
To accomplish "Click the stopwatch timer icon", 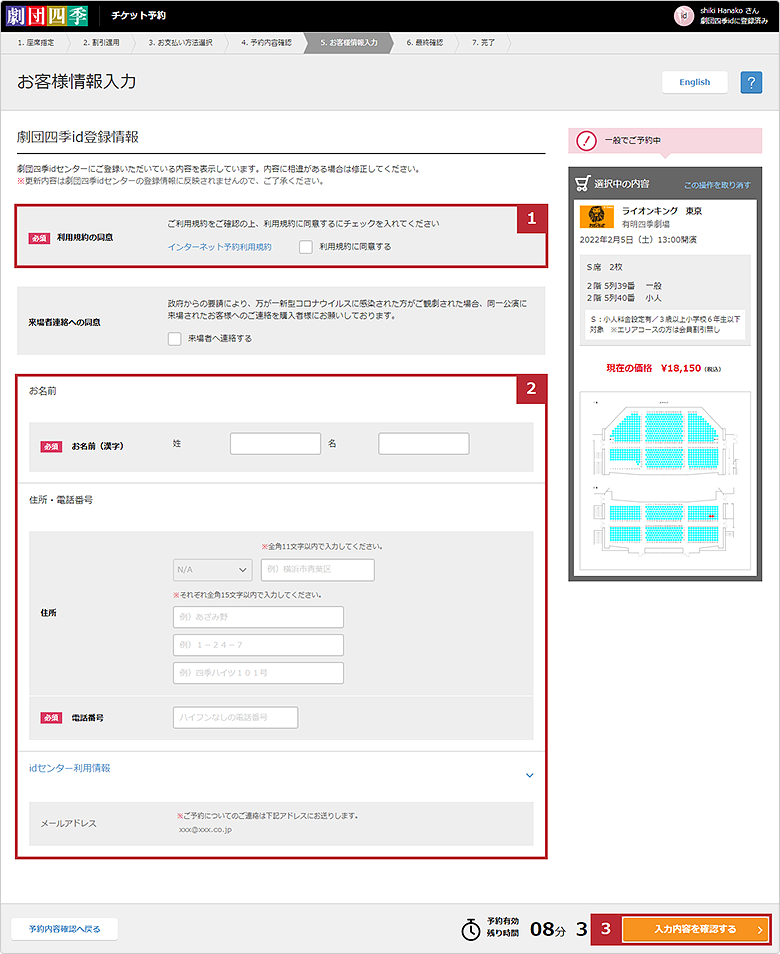I will (470, 929).
